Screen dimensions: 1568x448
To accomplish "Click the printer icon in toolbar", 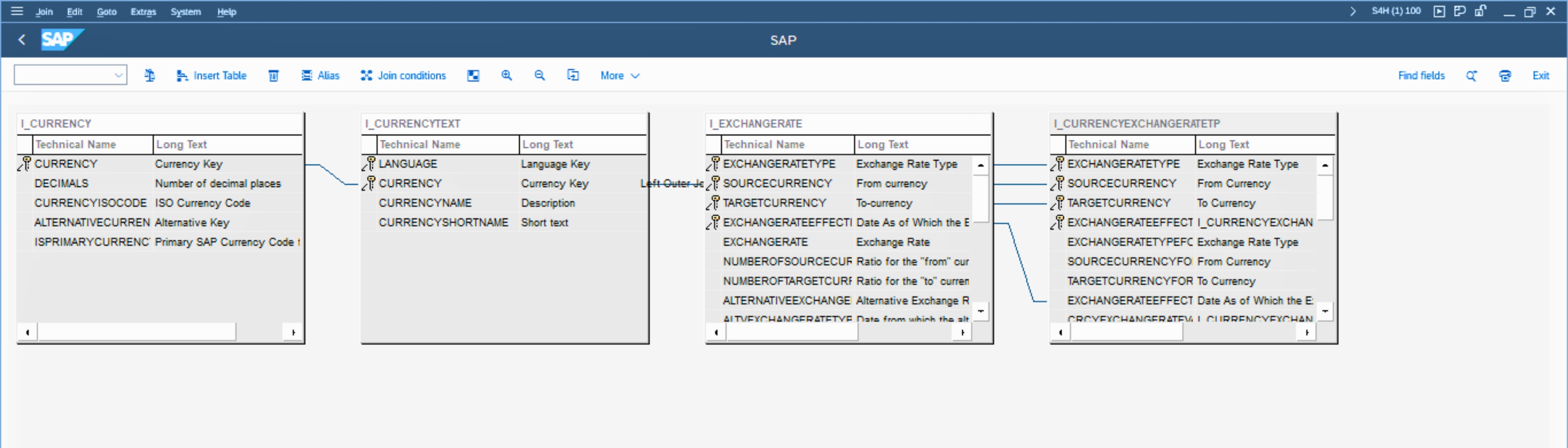I will [1505, 75].
